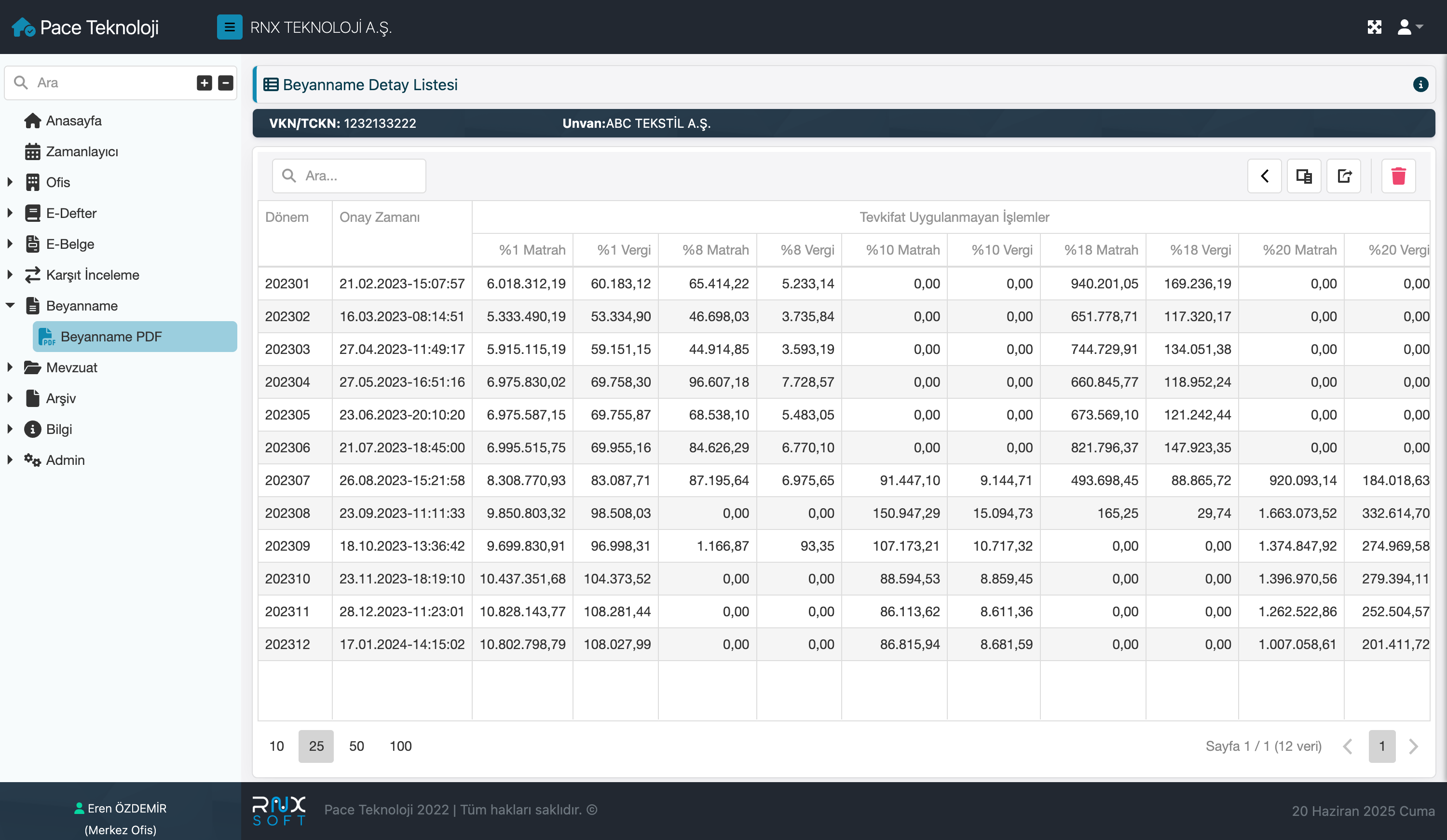The height and width of the screenshot is (840, 1447).
Task: Click the info icon beside Beyanname Detay Listesi
Action: click(1420, 85)
